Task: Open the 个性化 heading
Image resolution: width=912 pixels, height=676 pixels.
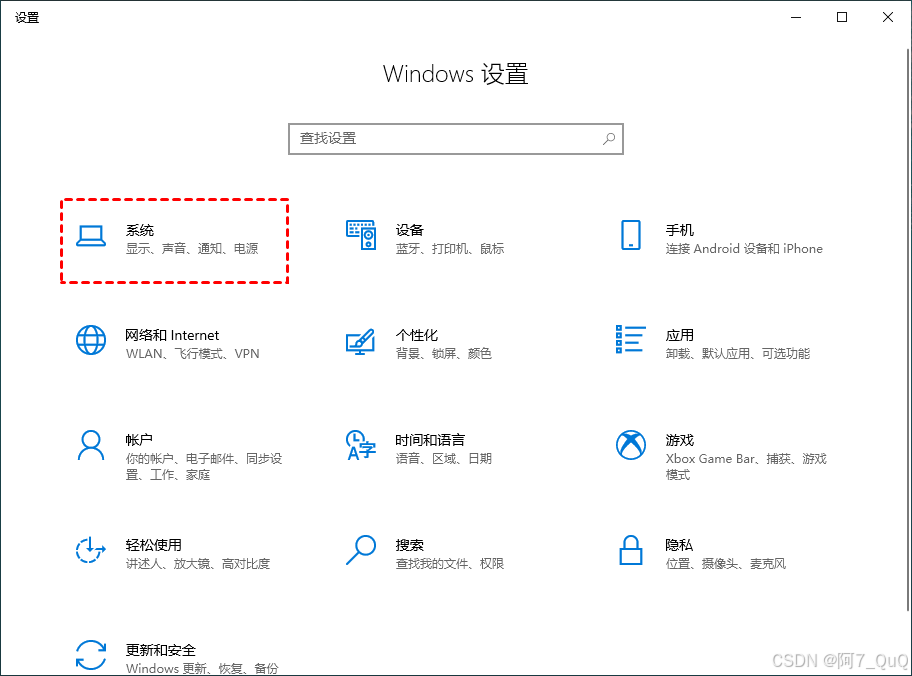Action: click(x=416, y=335)
